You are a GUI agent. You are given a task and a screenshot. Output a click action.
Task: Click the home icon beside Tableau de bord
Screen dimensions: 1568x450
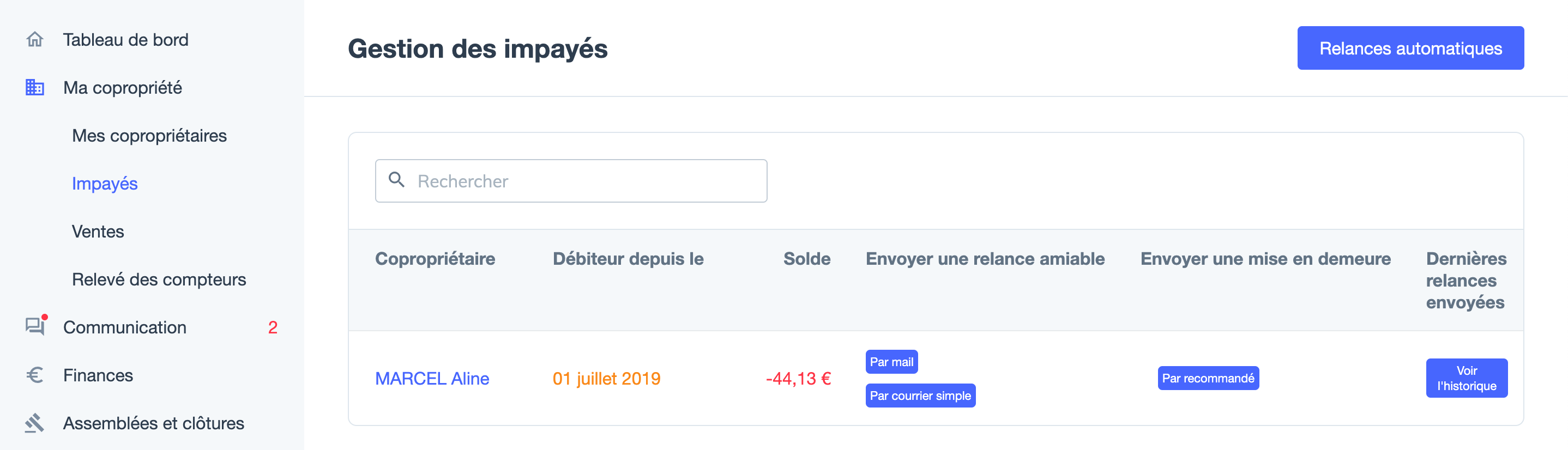click(x=35, y=40)
